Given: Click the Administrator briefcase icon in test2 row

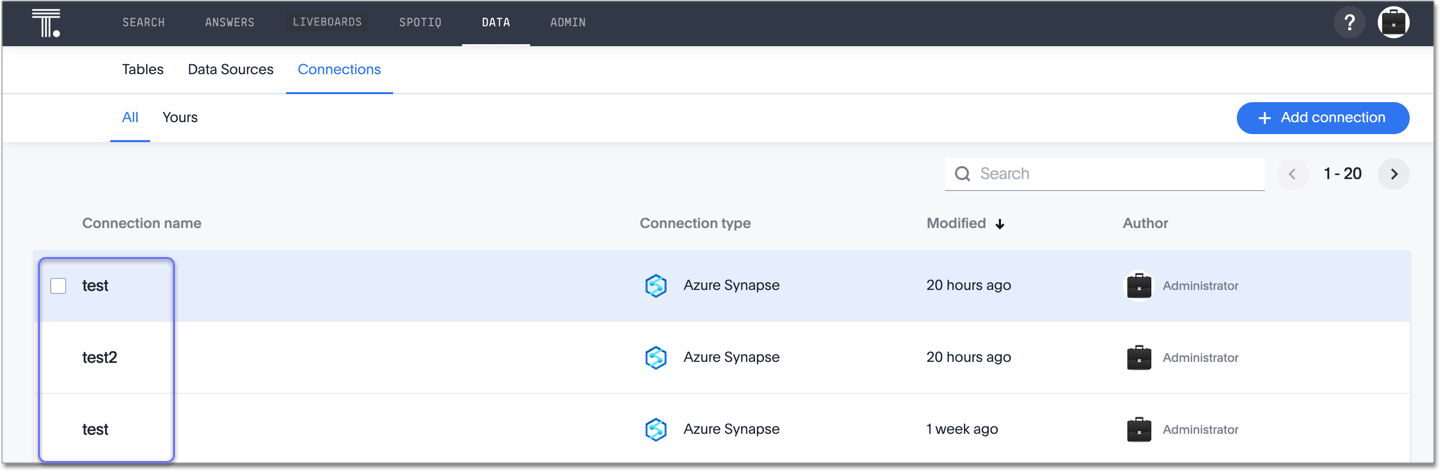Looking at the screenshot, I should [1139, 358].
